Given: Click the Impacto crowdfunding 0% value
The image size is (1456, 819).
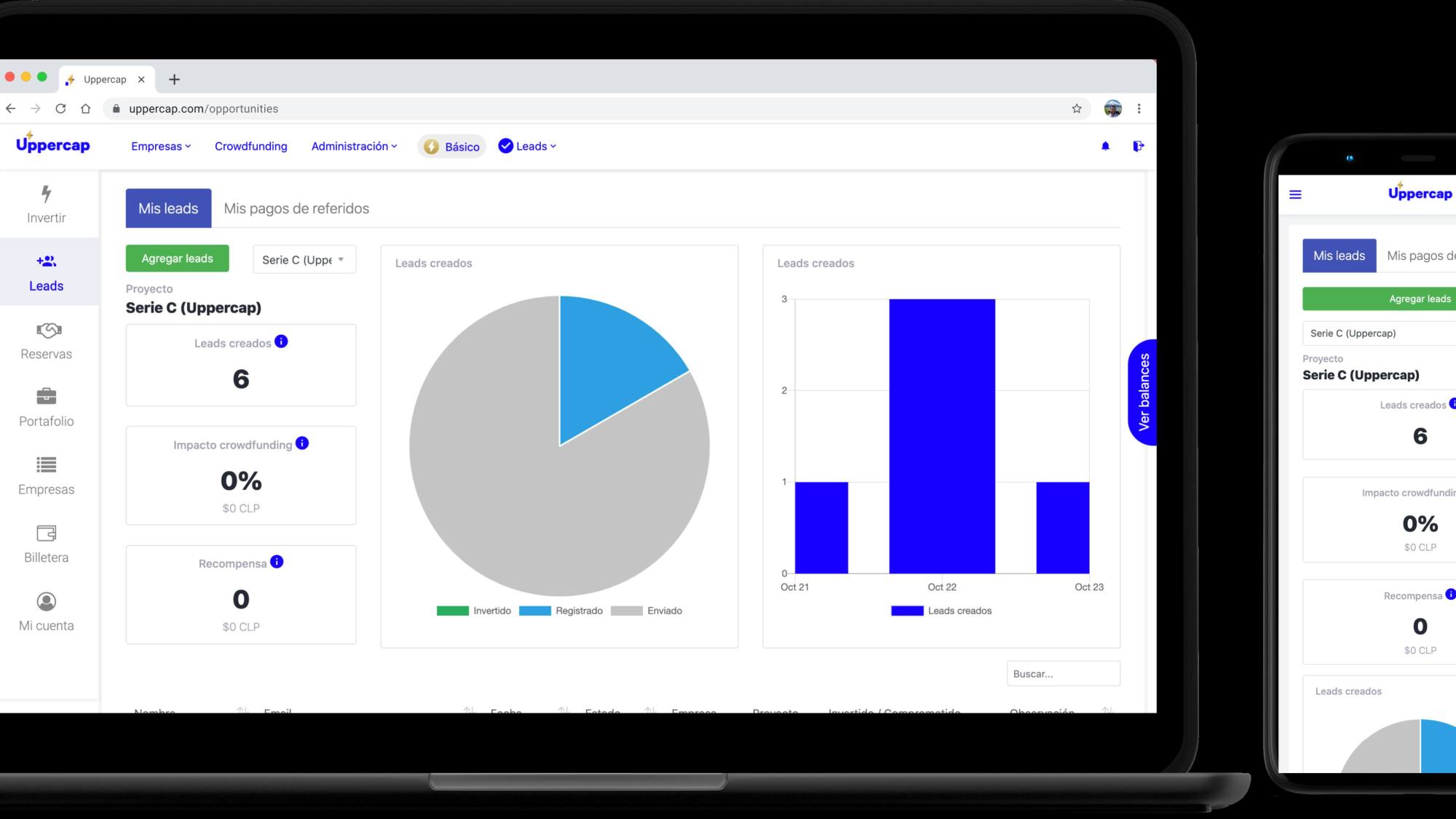Looking at the screenshot, I should (x=241, y=481).
